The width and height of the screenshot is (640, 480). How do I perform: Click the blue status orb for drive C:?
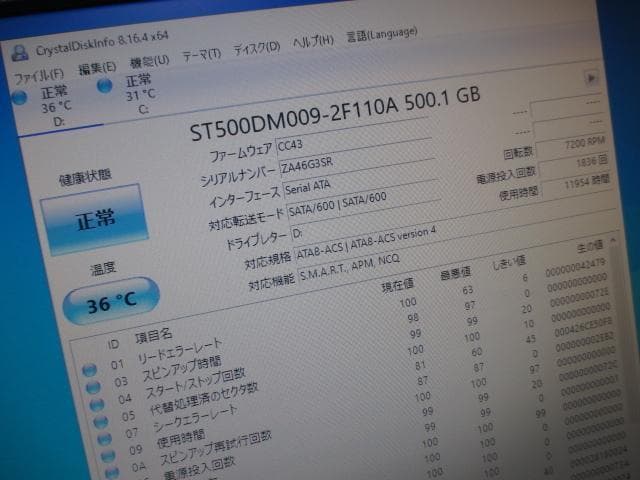click(x=104, y=86)
